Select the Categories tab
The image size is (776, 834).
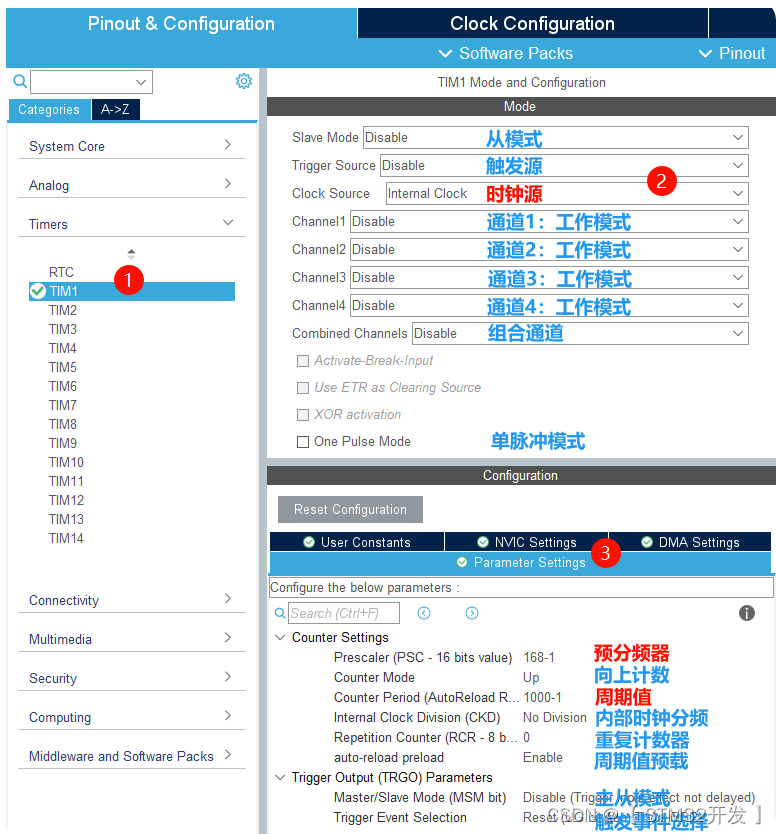[x=49, y=110]
